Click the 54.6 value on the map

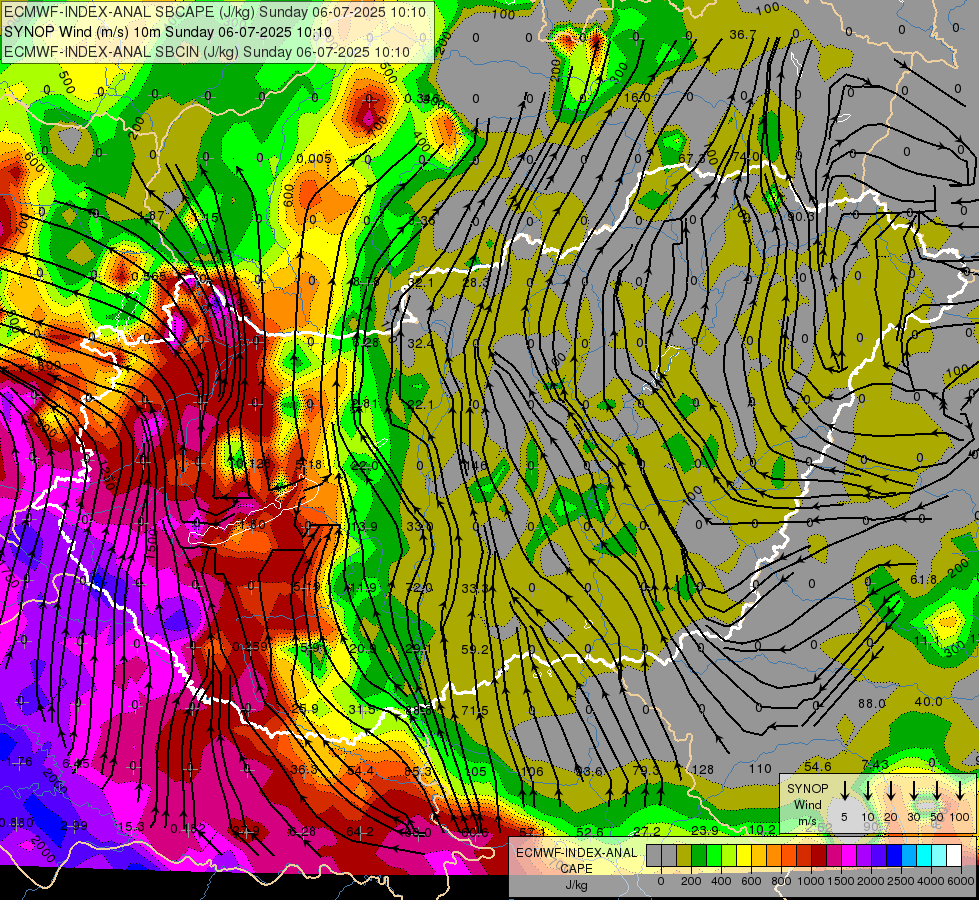pos(817,766)
